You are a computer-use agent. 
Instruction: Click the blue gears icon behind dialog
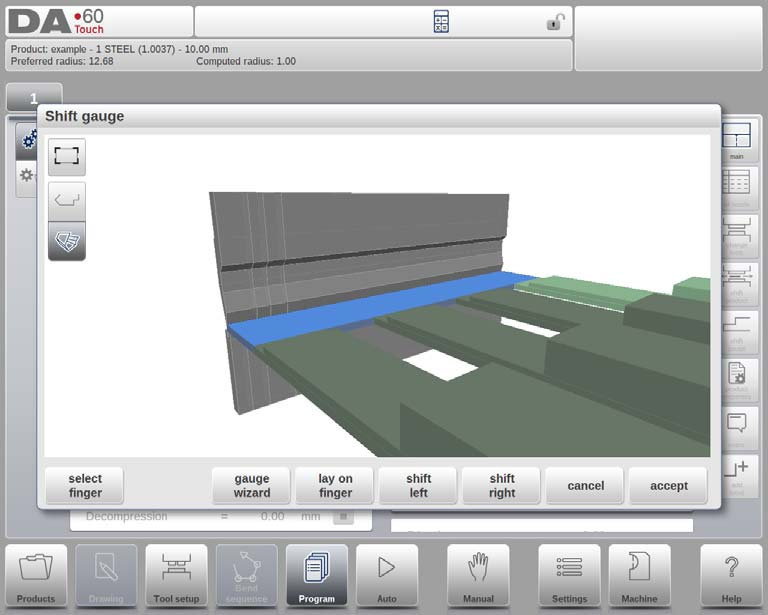click(28, 141)
